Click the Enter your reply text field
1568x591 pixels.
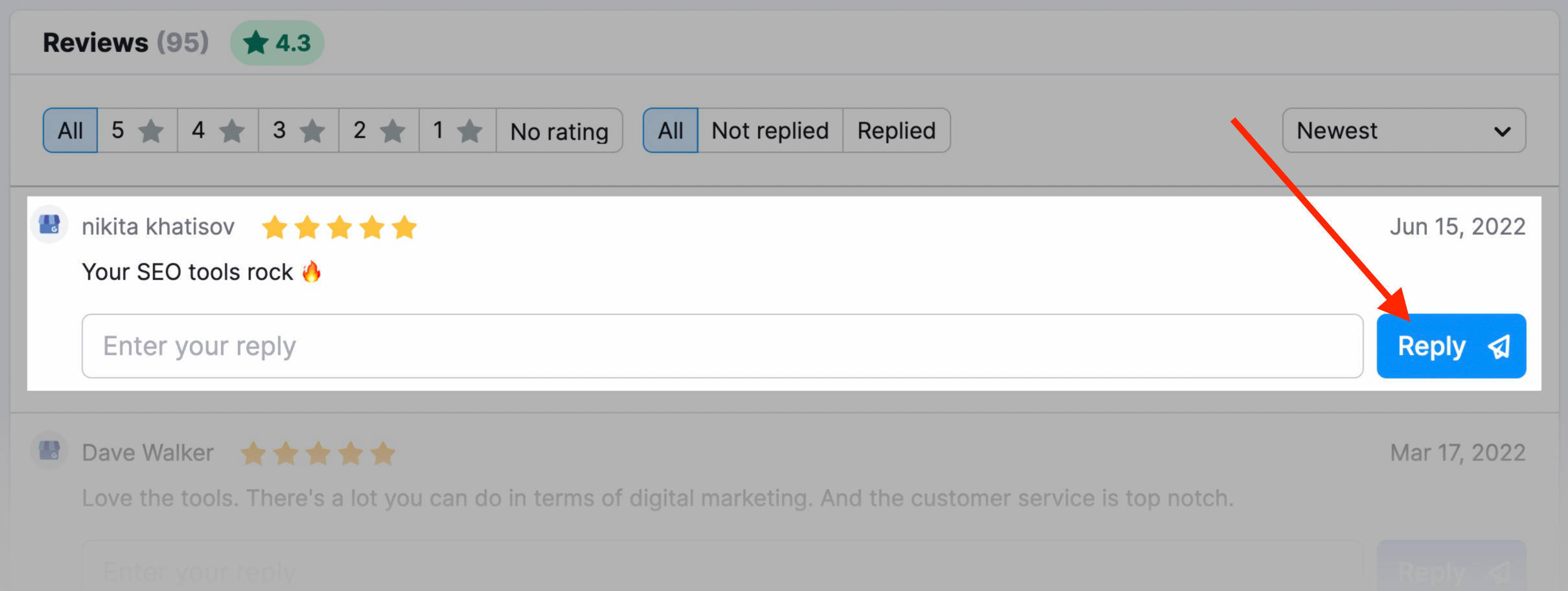click(722, 346)
